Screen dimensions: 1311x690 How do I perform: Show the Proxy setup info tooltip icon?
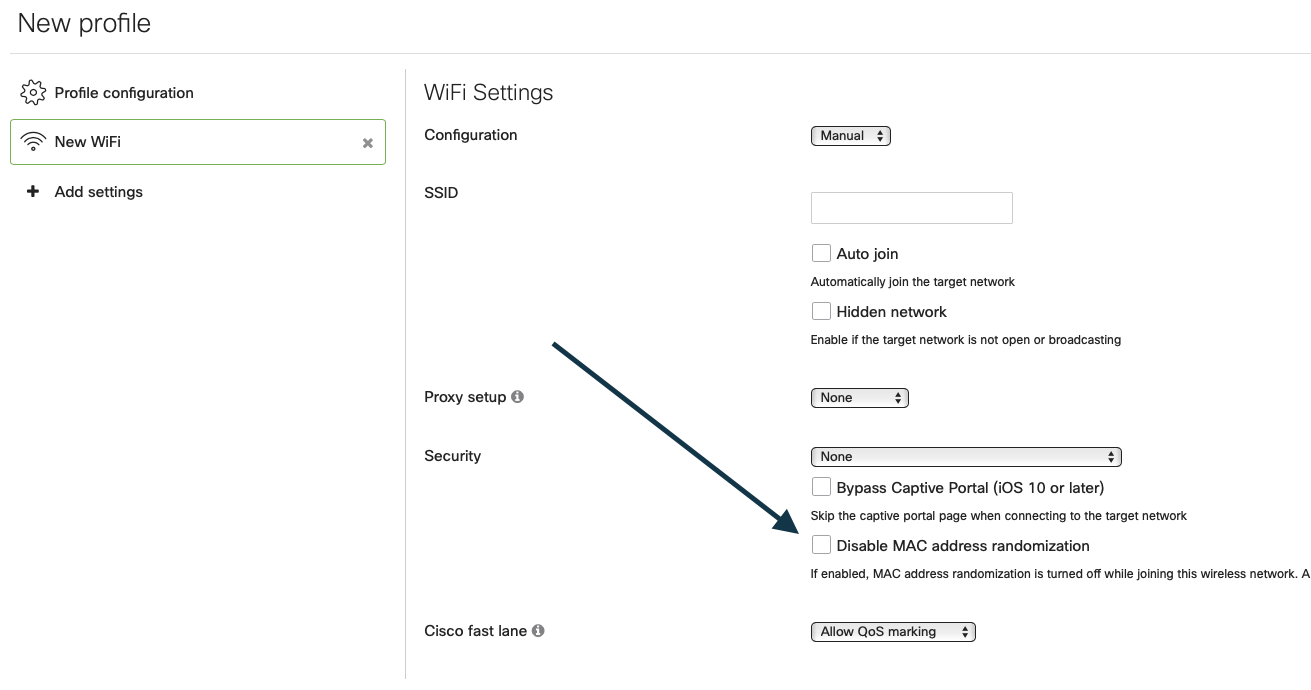click(517, 397)
